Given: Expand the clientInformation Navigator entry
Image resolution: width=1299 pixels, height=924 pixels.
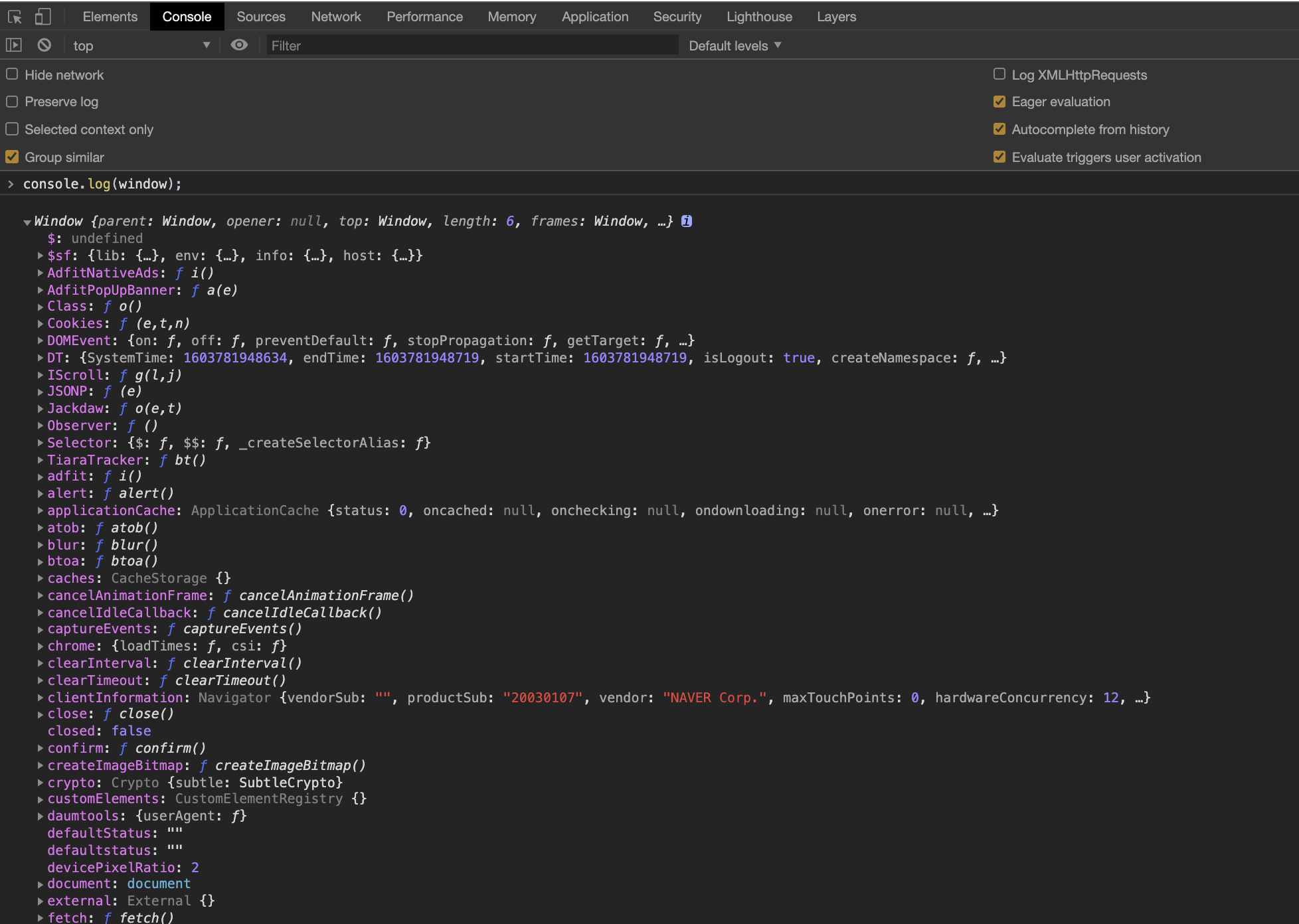Looking at the screenshot, I should [x=41, y=698].
